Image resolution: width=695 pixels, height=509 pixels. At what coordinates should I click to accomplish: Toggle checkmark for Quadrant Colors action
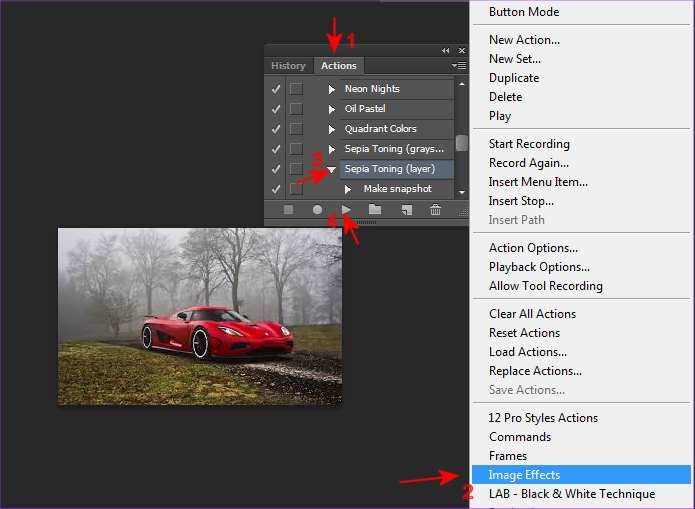tap(276, 129)
